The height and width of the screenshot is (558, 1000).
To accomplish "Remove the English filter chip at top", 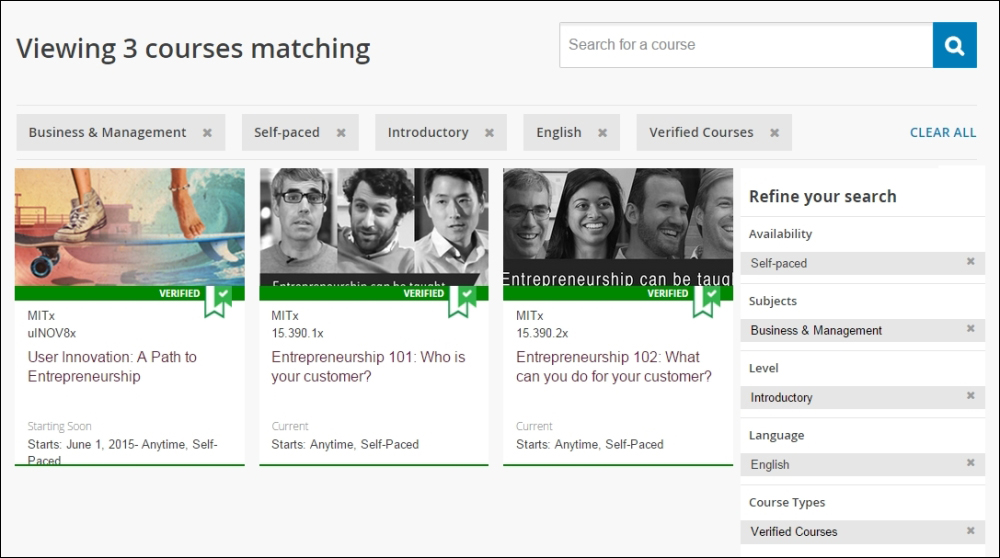I will coord(602,133).
